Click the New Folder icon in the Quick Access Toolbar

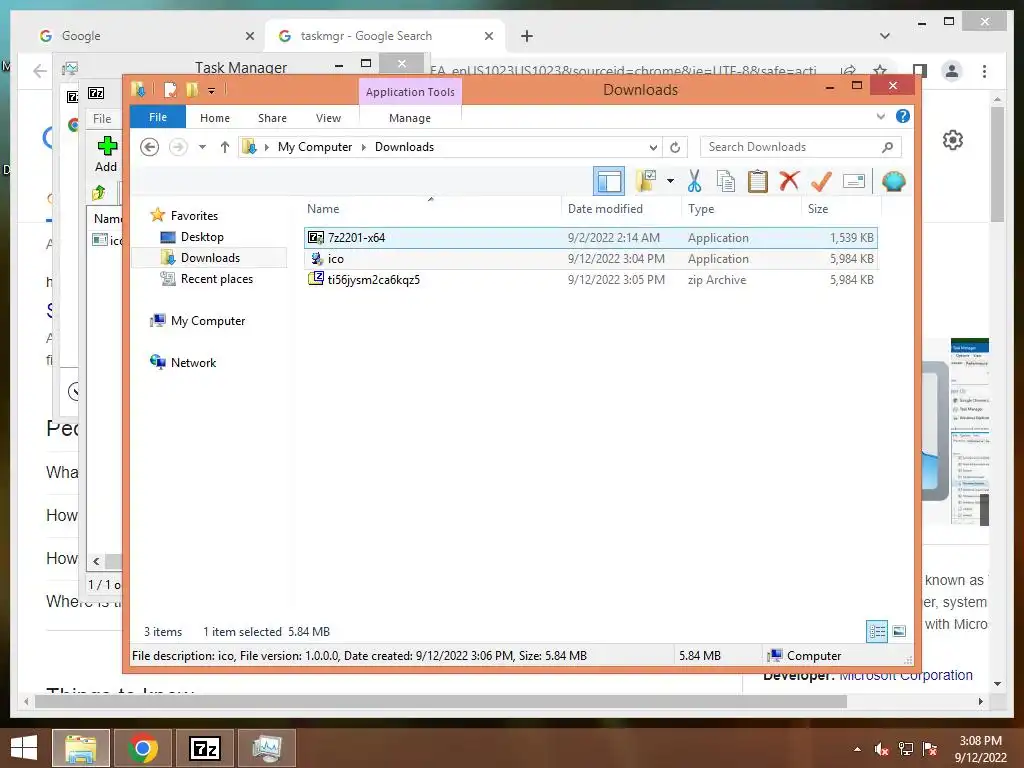tap(192, 89)
